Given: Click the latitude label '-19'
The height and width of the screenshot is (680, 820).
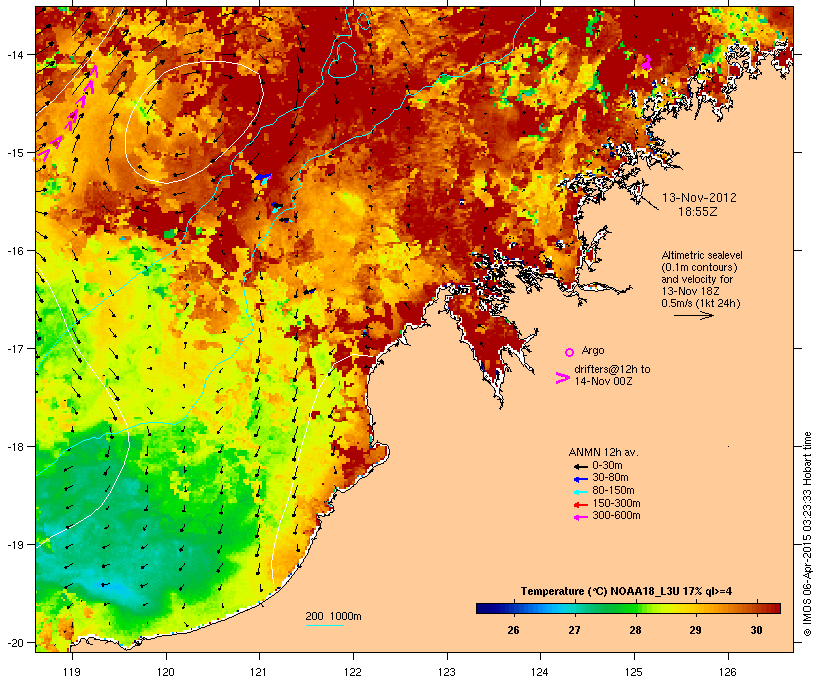Looking at the screenshot, I should click(x=14, y=545).
